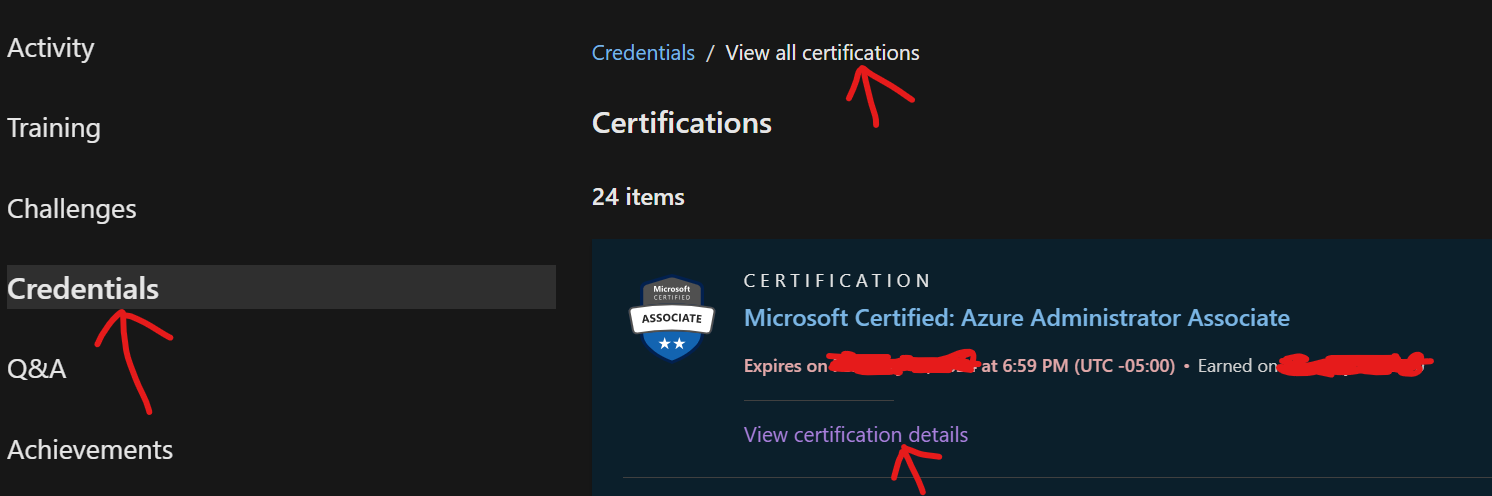The image size is (1492, 496).
Task: Click the Microsoft Certified Associate badge icon
Action: click(672, 319)
